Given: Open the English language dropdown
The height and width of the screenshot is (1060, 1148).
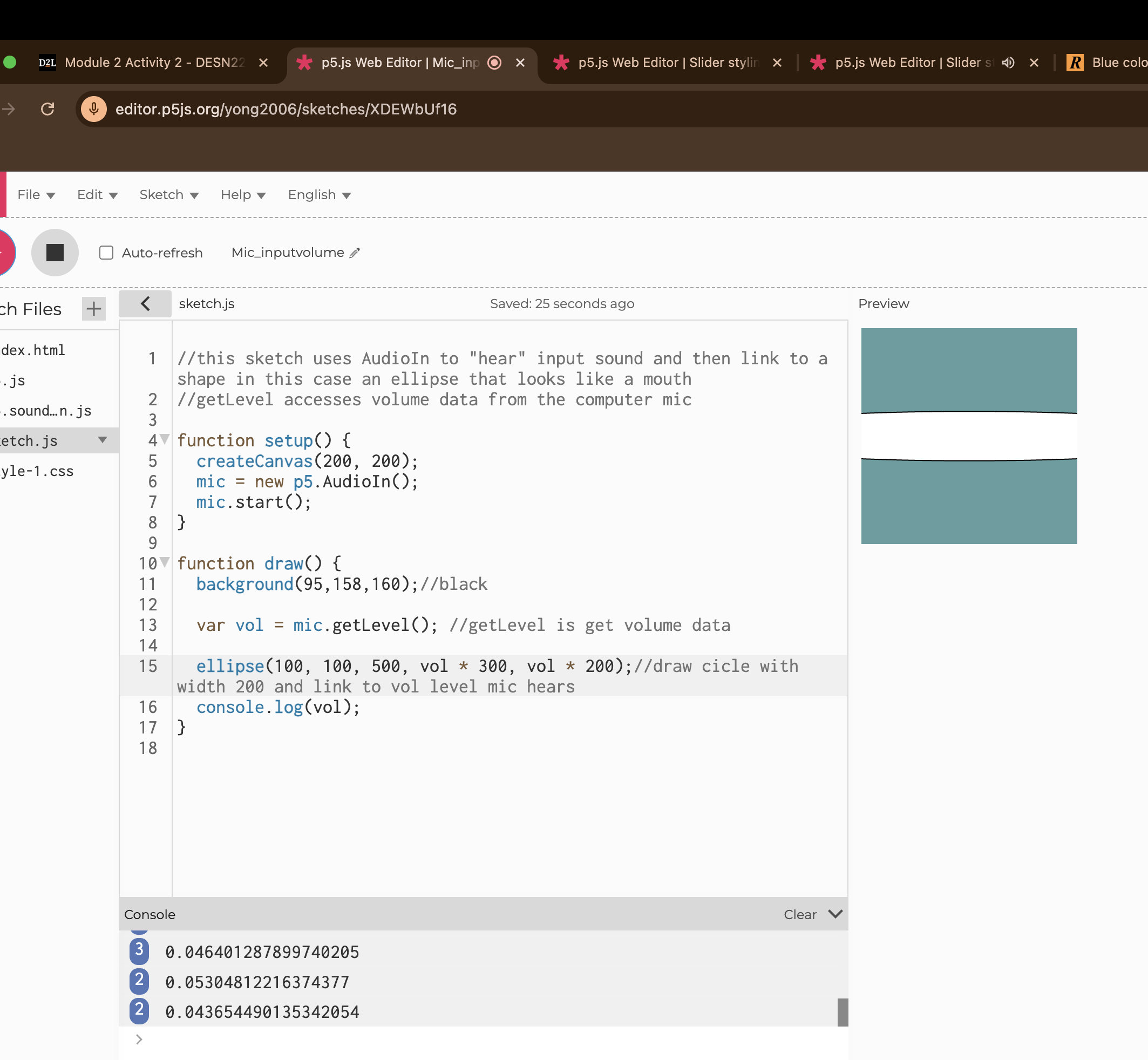Looking at the screenshot, I should point(320,195).
